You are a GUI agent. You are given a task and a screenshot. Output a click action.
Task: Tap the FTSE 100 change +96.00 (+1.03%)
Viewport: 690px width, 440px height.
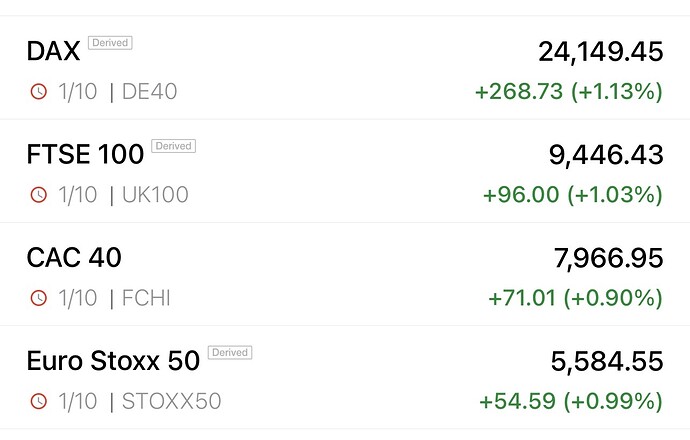pos(572,195)
